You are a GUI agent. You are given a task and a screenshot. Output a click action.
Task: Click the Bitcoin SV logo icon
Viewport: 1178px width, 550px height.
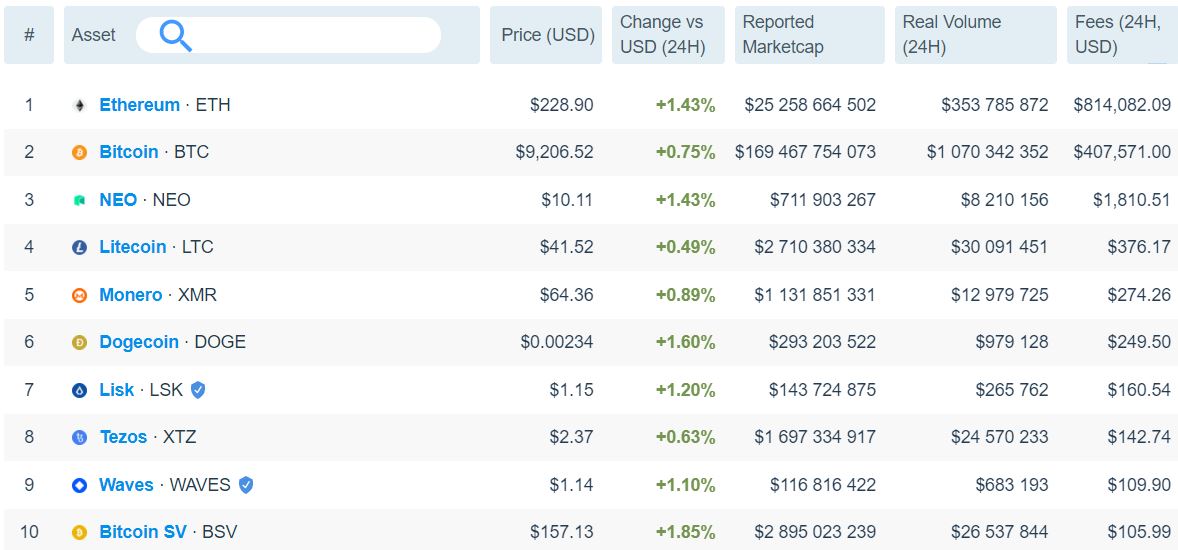pos(80,533)
